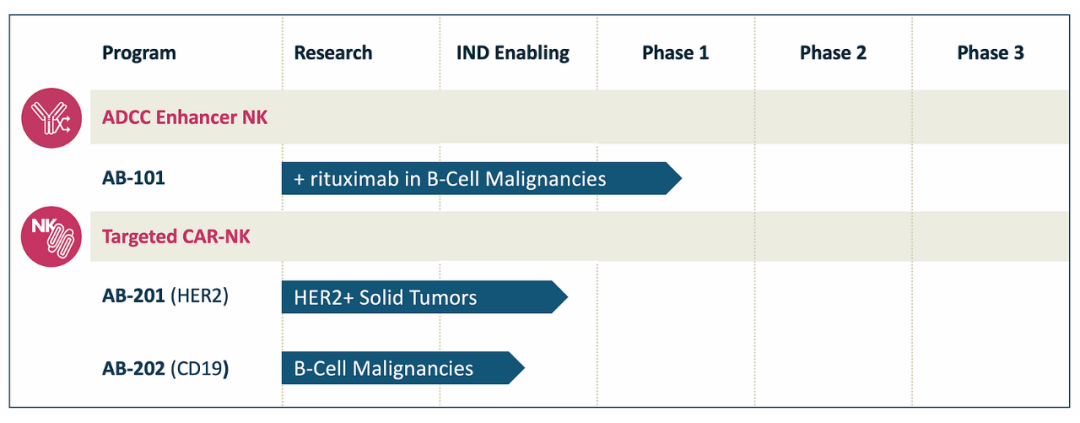Open the AB-202 (CD19) program label
Screen dimensions: 1080x423
click(165, 369)
